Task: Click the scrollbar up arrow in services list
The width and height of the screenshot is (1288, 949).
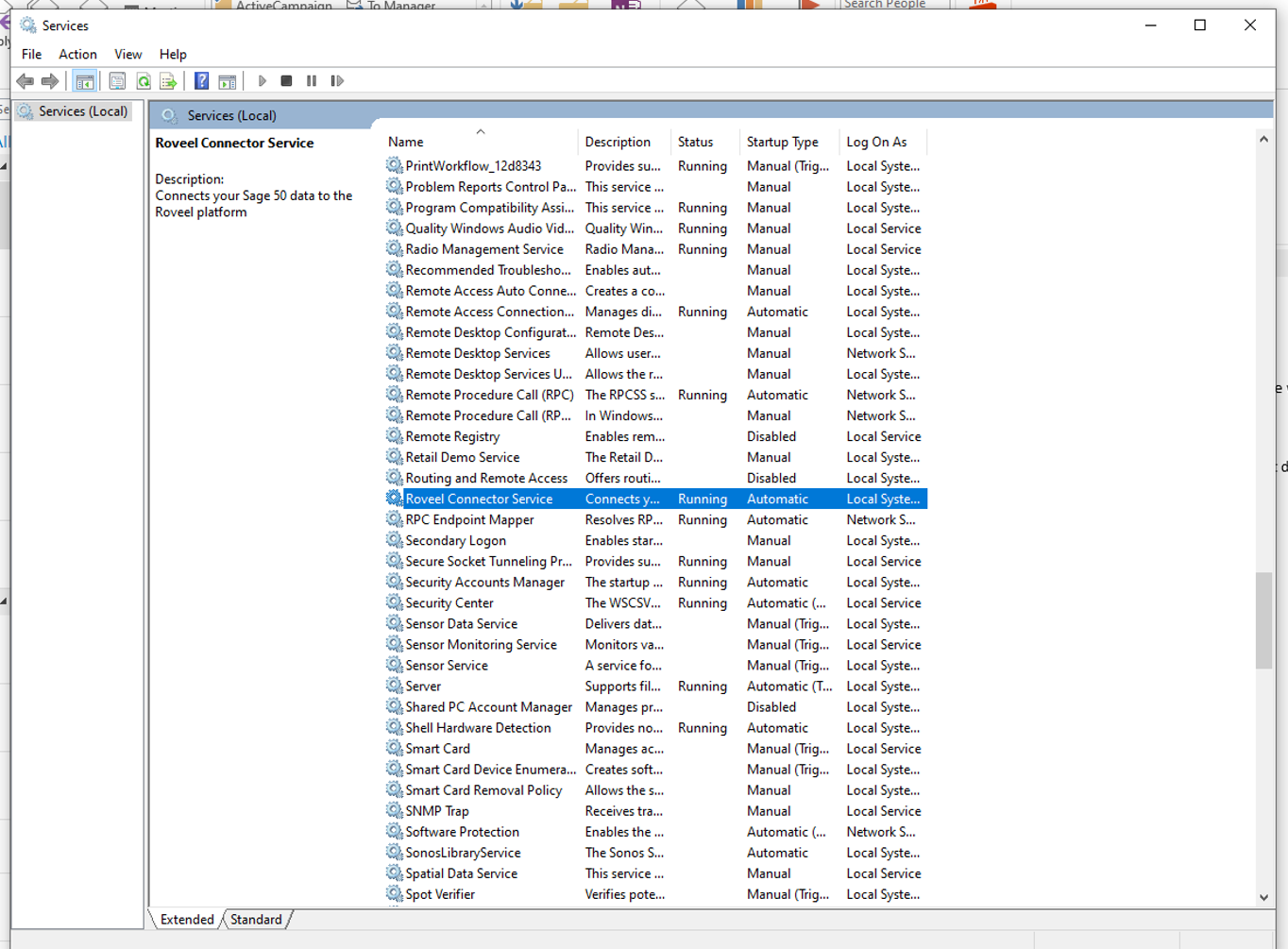Action: click(1263, 139)
